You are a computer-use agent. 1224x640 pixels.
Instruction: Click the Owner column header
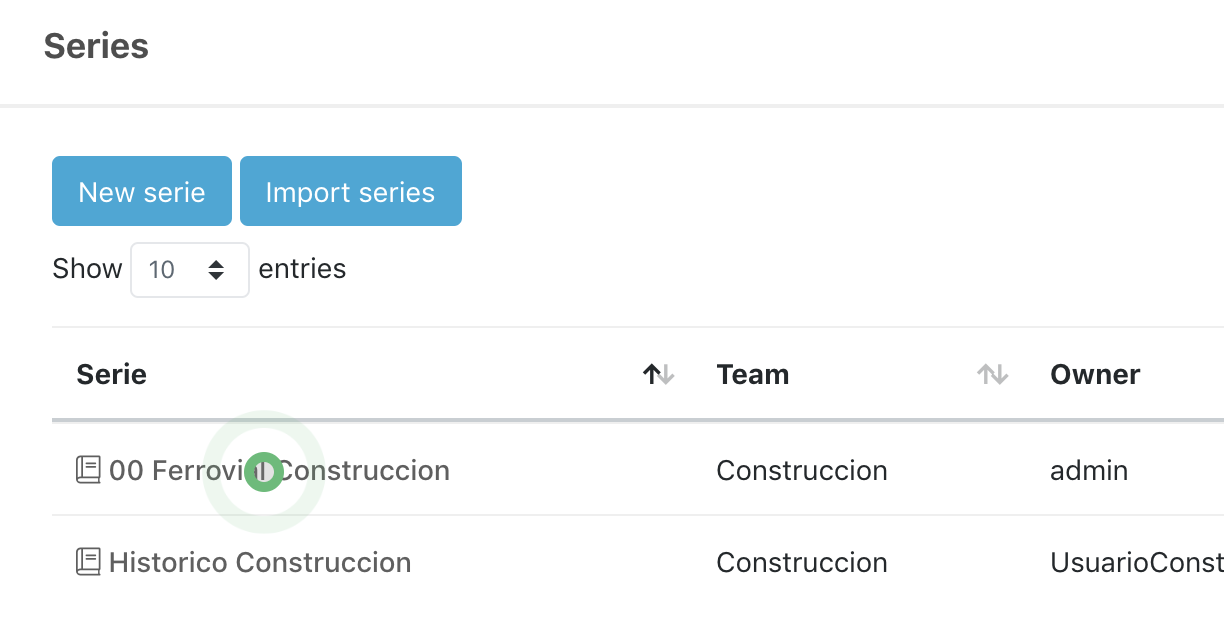pos(1095,375)
